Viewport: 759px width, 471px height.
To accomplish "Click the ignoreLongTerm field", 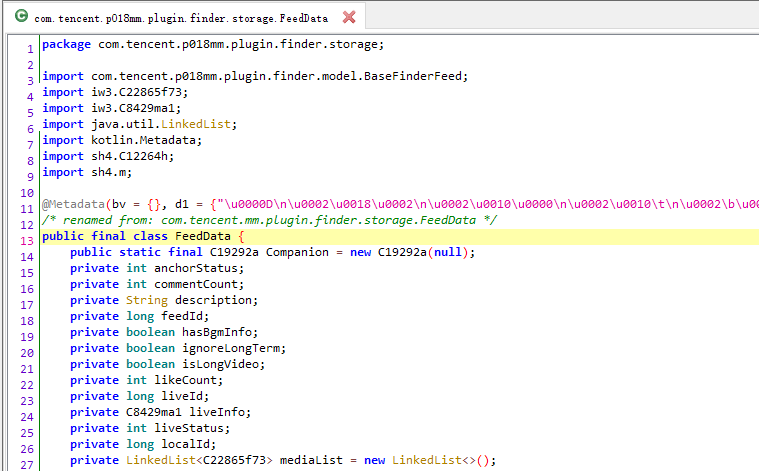I will (x=231, y=348).
